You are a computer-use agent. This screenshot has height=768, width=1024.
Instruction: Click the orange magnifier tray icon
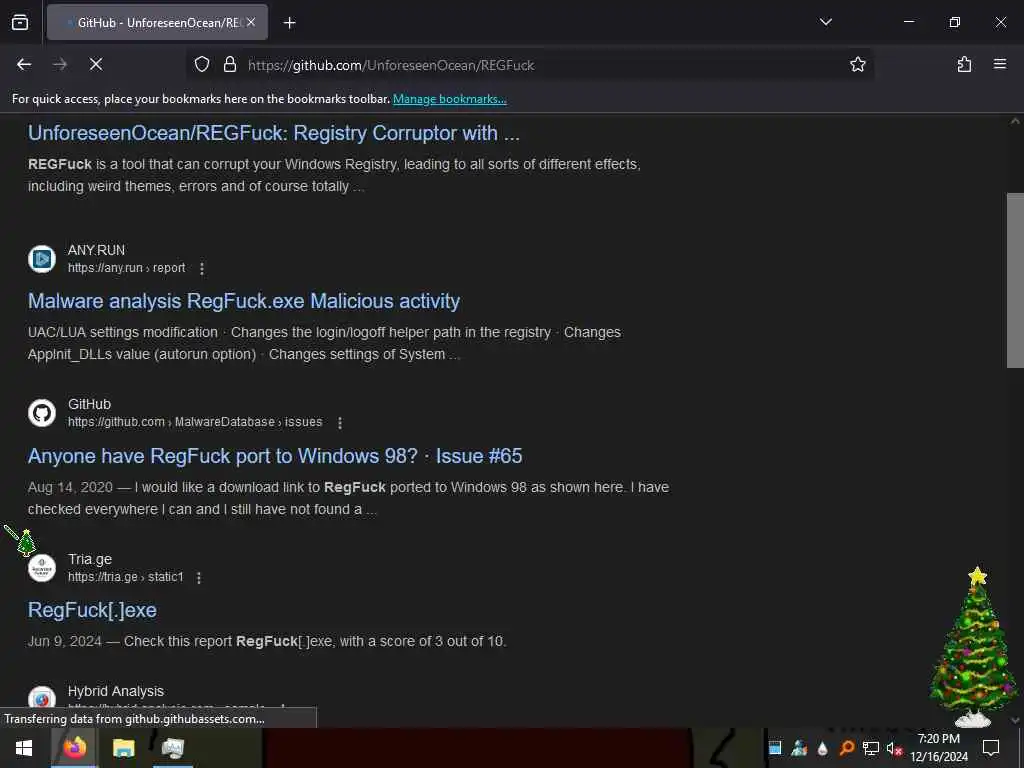(846, 748)
